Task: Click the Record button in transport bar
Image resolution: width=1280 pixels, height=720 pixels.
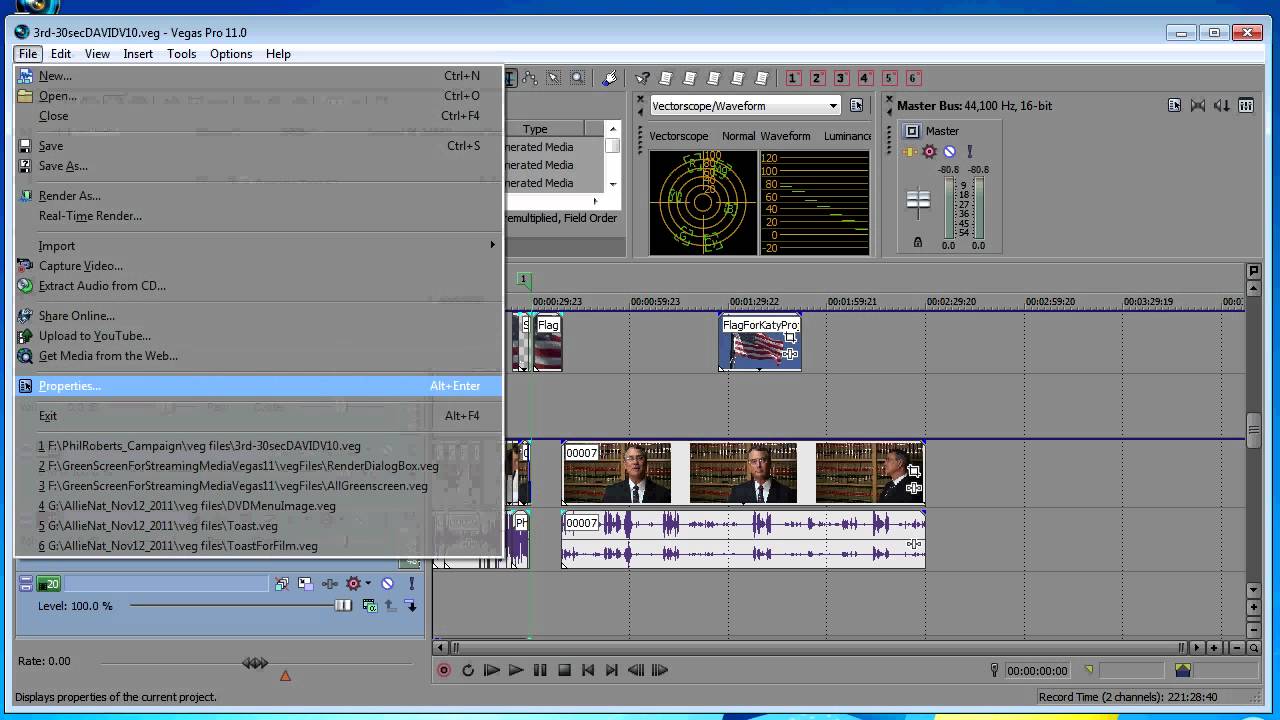Action: 444,670
